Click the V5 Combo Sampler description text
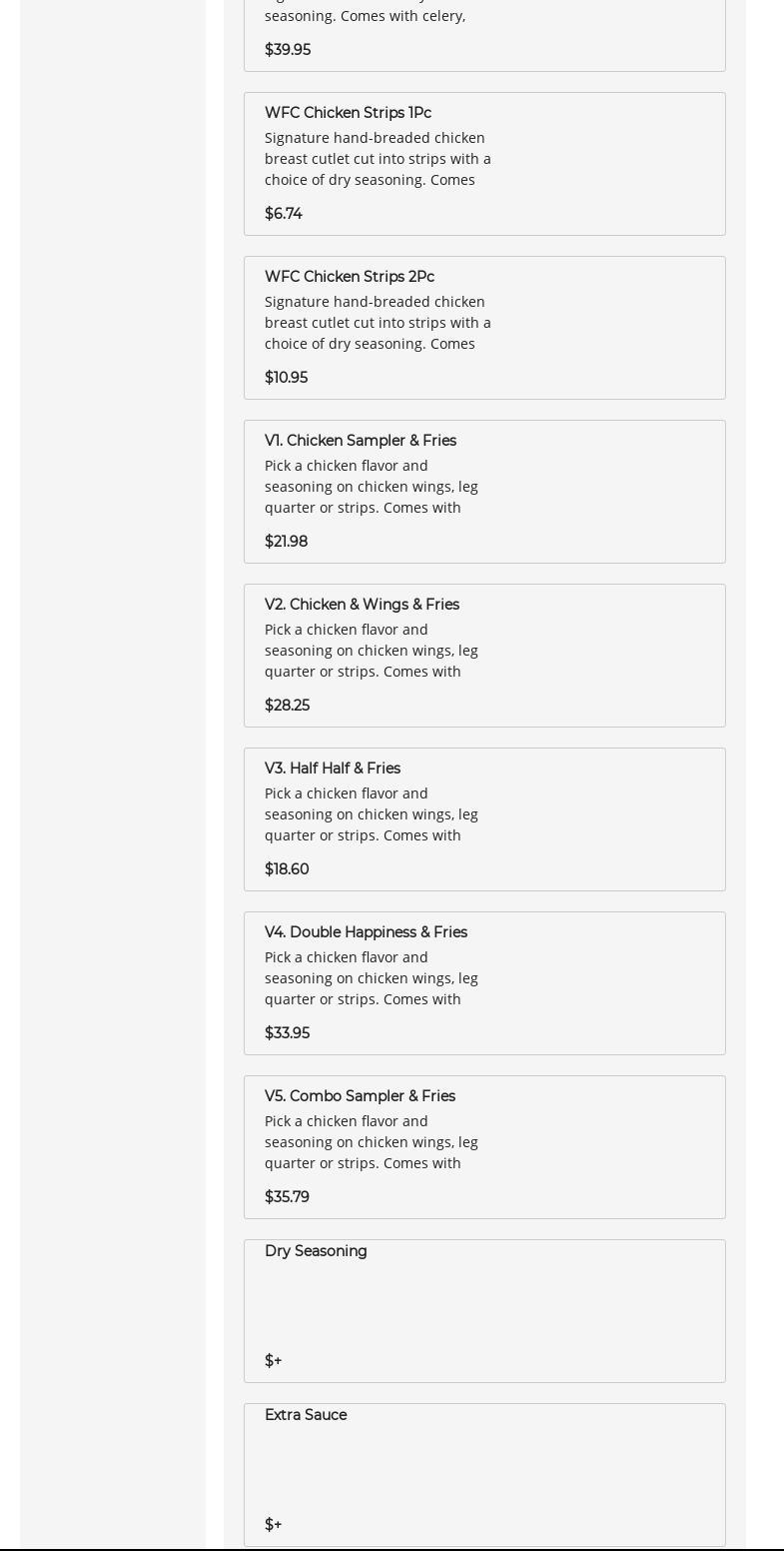Image resolution: width=784 pixels, height=1551 pixels. 372,1142
